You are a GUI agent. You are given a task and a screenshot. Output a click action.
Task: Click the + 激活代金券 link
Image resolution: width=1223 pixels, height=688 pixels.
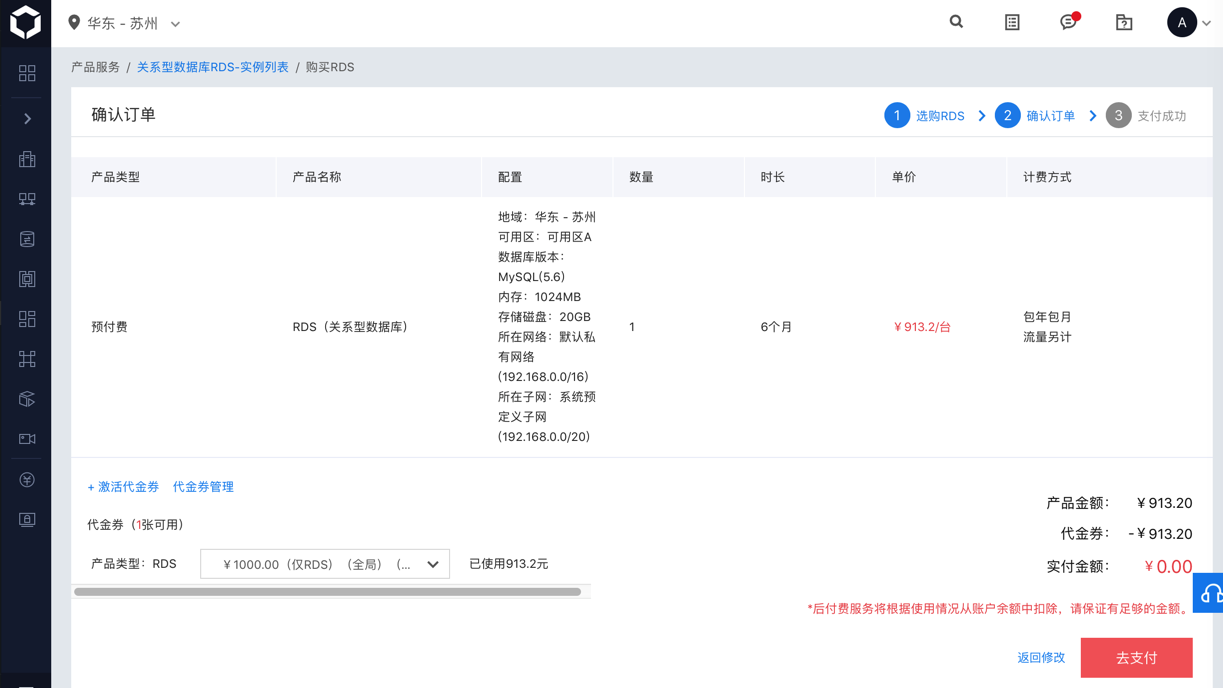[x=123, y=487]
